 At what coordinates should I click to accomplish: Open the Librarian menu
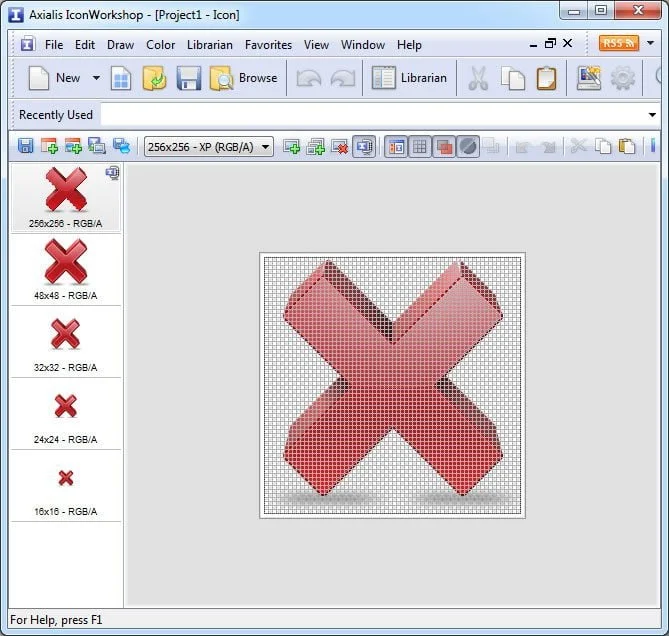210,45
